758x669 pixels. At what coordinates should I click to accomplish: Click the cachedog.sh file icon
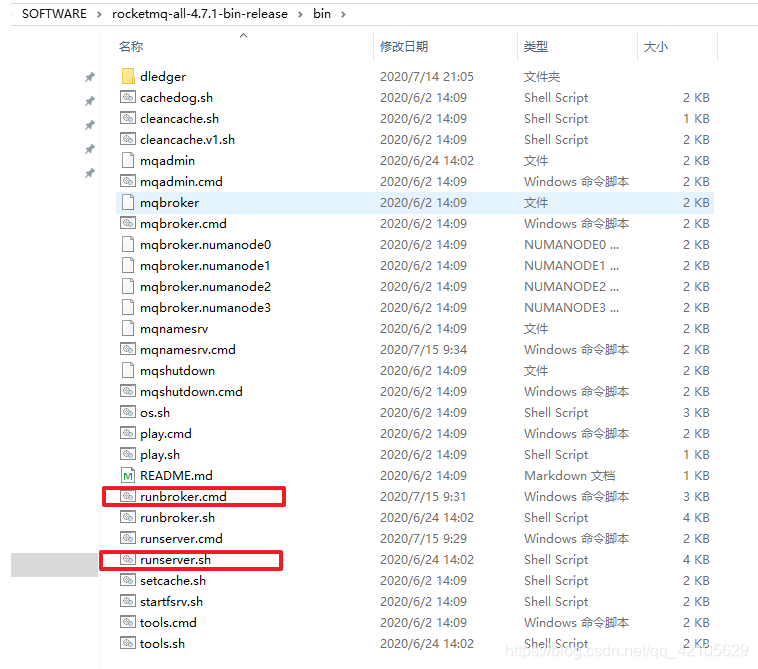(128, 97)
